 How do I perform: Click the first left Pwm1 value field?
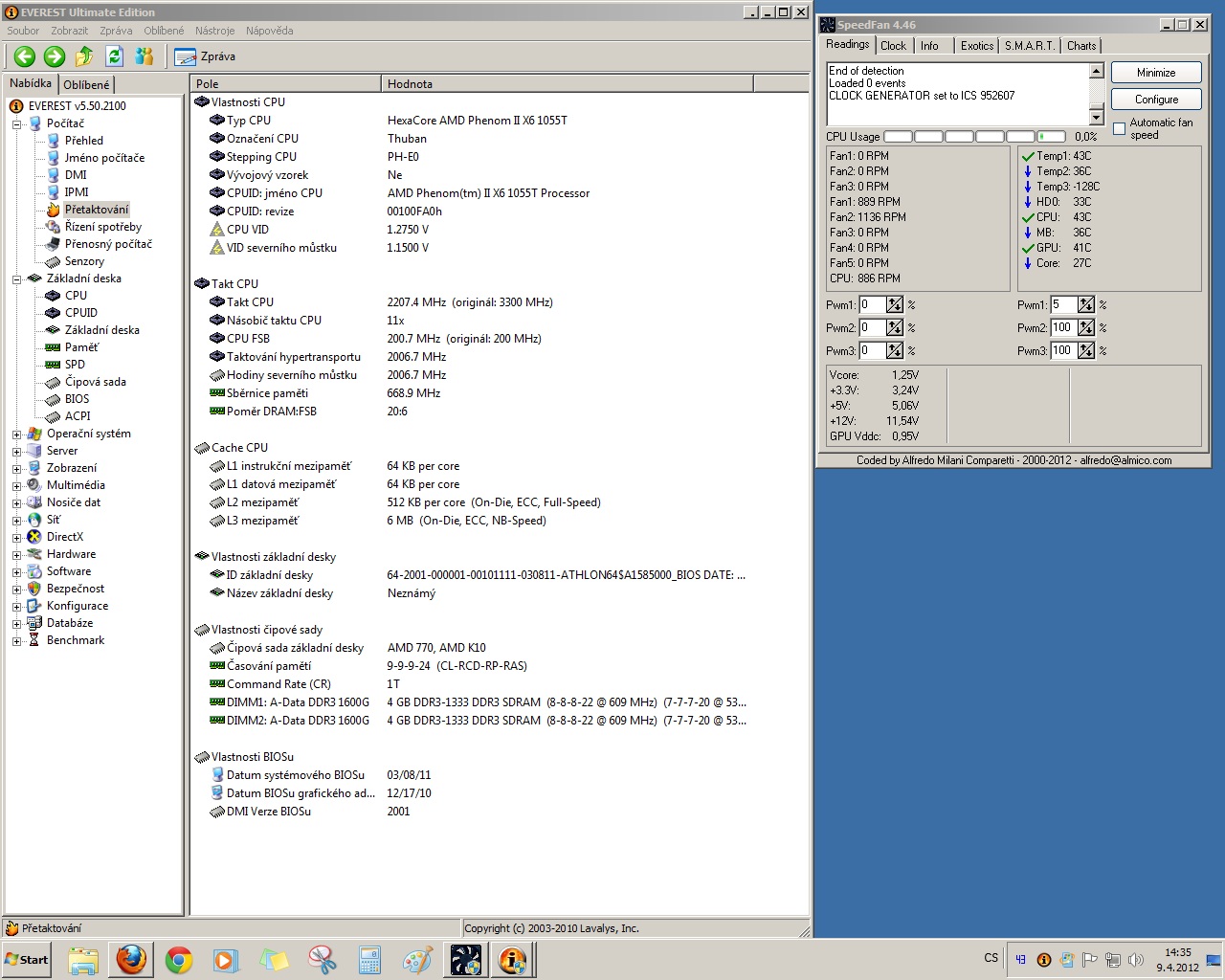[872, 304]
